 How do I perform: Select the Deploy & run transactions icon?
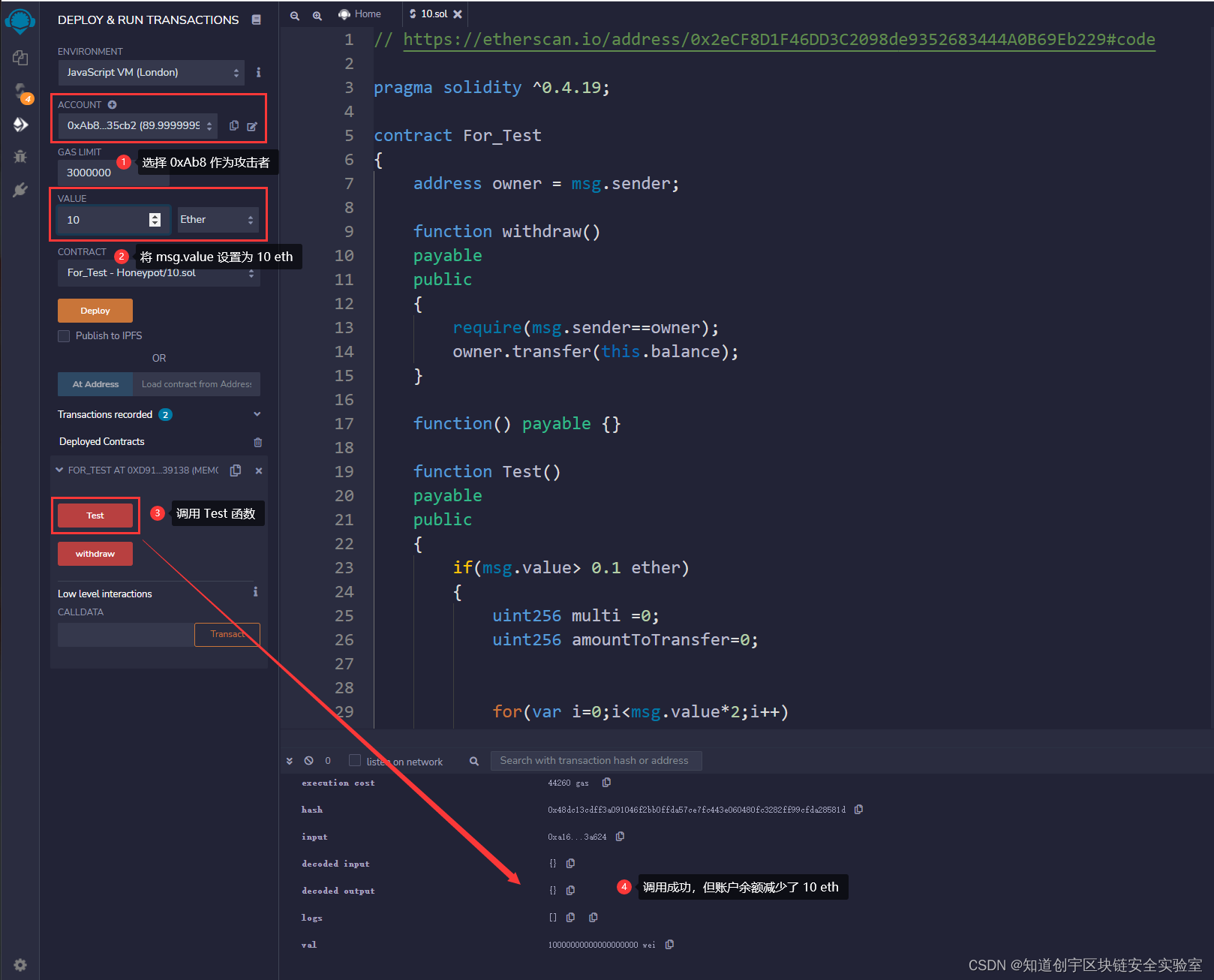[20, 125]
